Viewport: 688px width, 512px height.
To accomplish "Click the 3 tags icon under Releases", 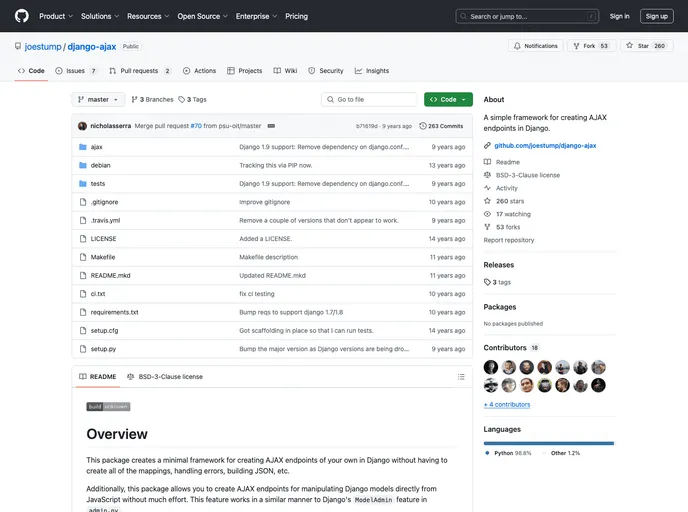I will pos(487,282).
